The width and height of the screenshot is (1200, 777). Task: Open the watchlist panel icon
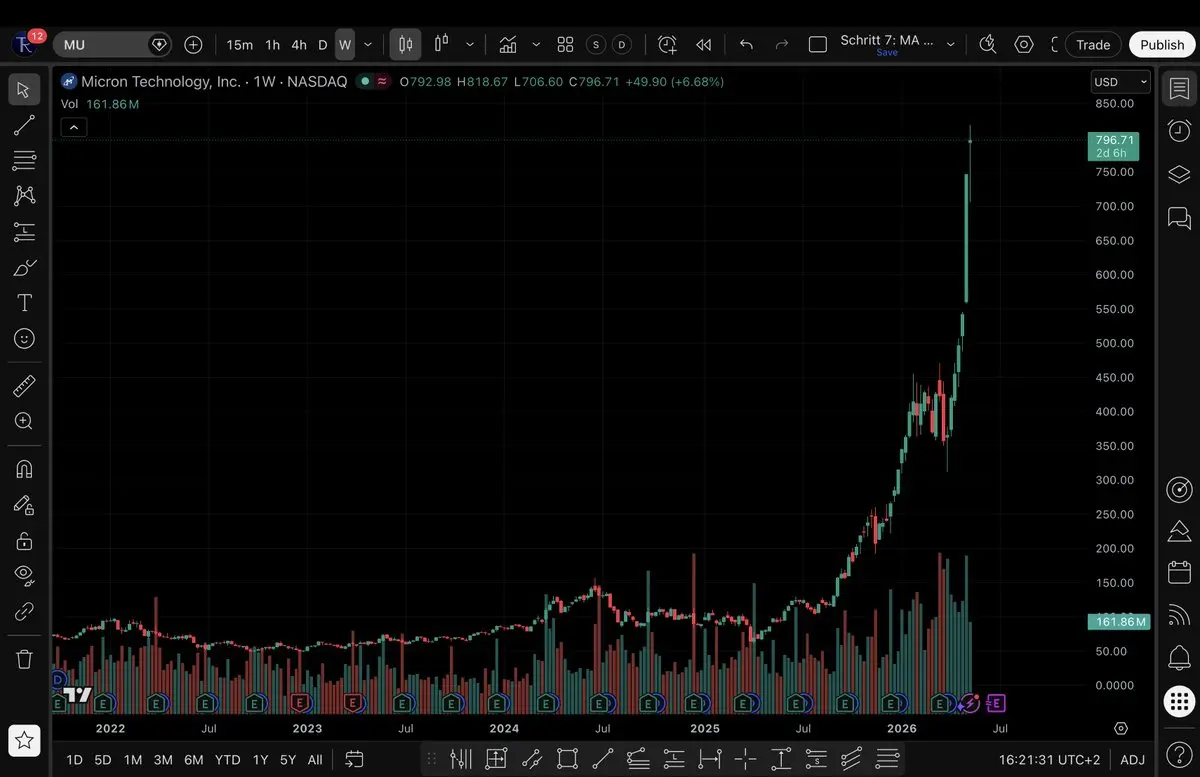(1179, 90)
